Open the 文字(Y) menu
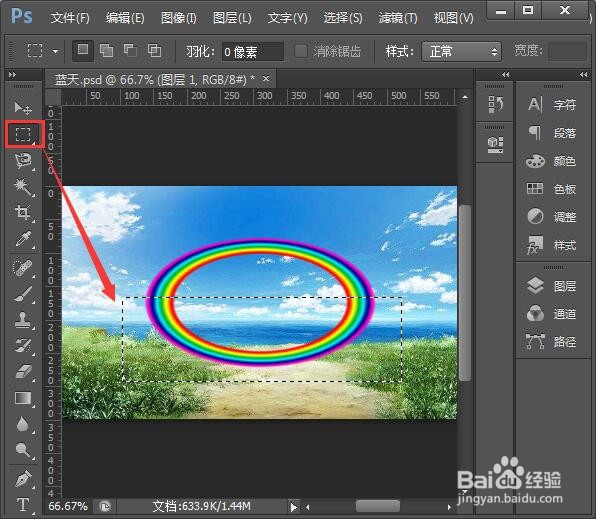 click(287, 18)
